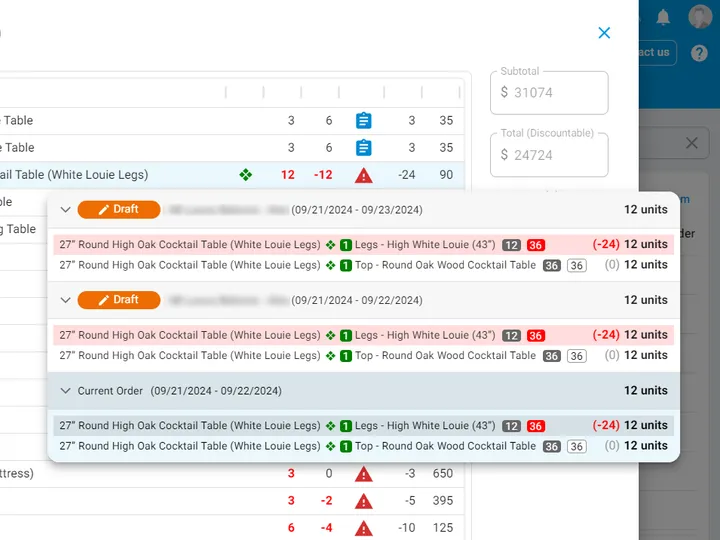Open notifications bell icon
Image resolution: width=720 pixels, height=540 pixels.
click(663, 17)
